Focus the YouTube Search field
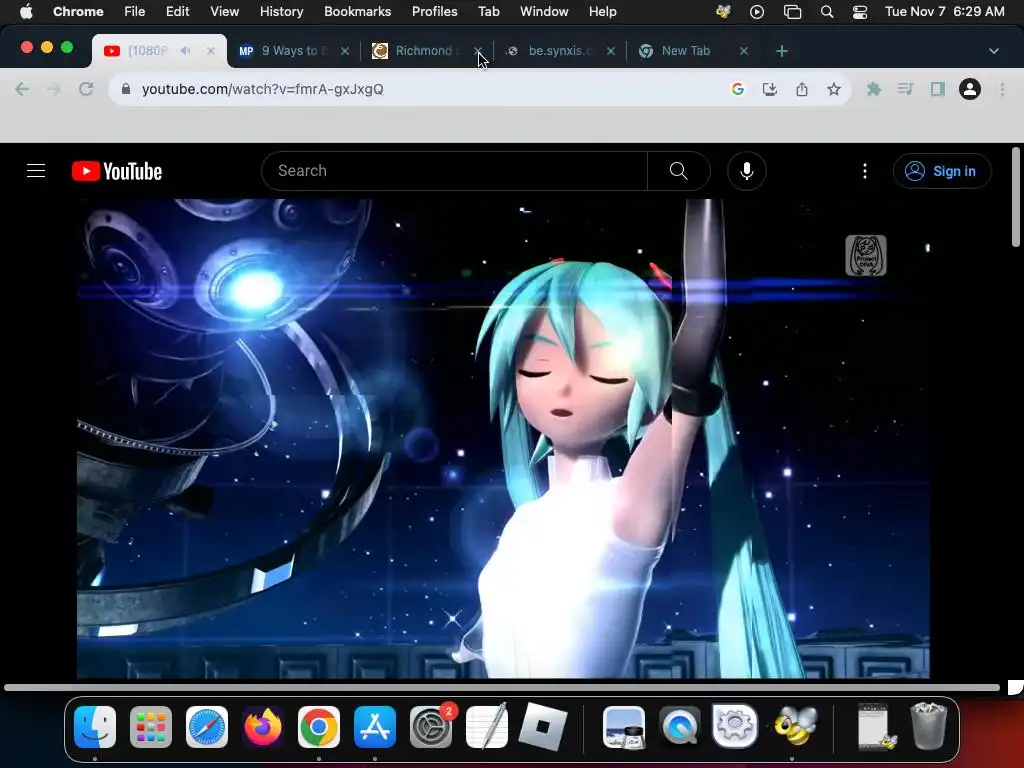This screenshot has width=1024, height=768. pyautogui.click(x=455, y=171)
